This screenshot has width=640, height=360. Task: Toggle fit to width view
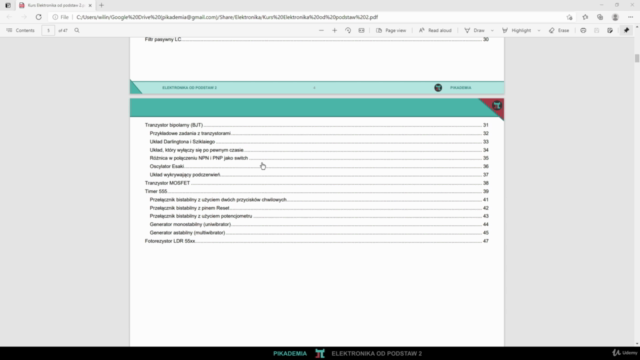361,31
